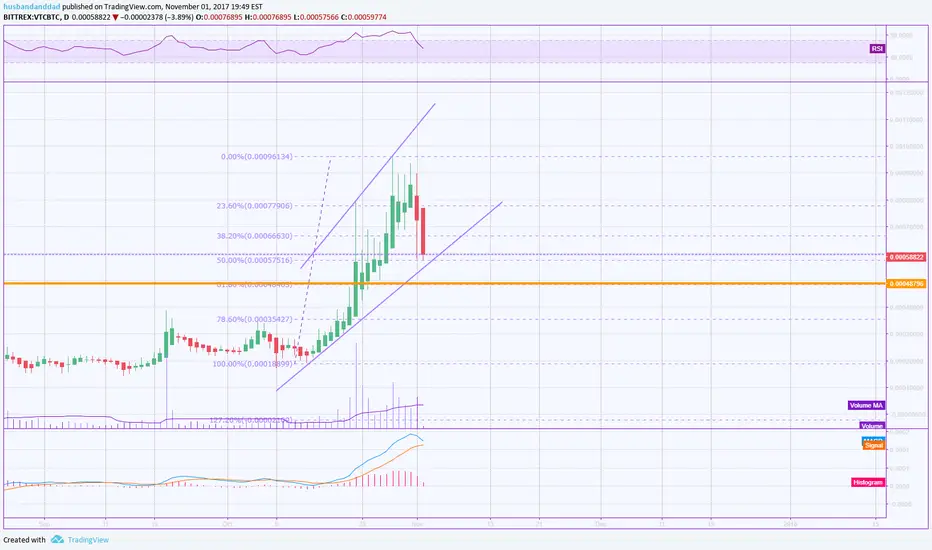Select the Volume MA label

866,406
